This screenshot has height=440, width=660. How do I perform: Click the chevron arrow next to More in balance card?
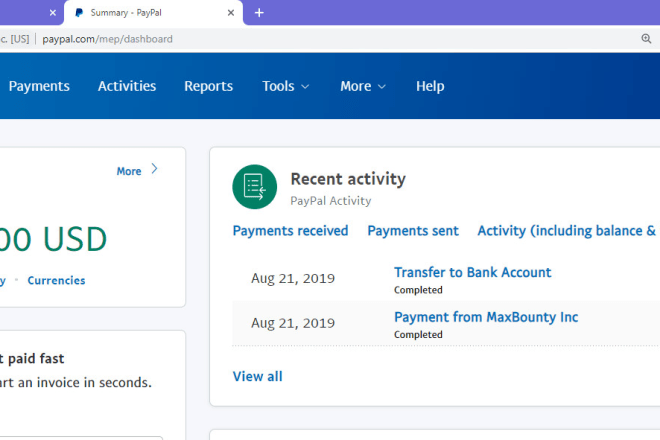154,169
